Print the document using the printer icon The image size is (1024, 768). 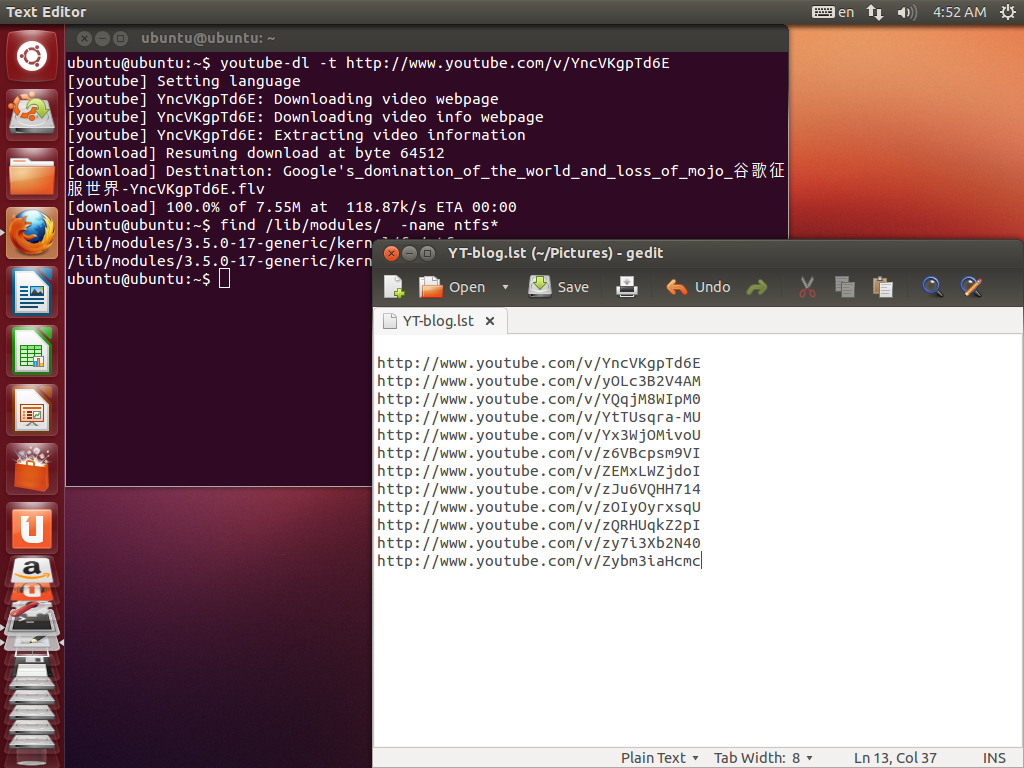(626, 287)
